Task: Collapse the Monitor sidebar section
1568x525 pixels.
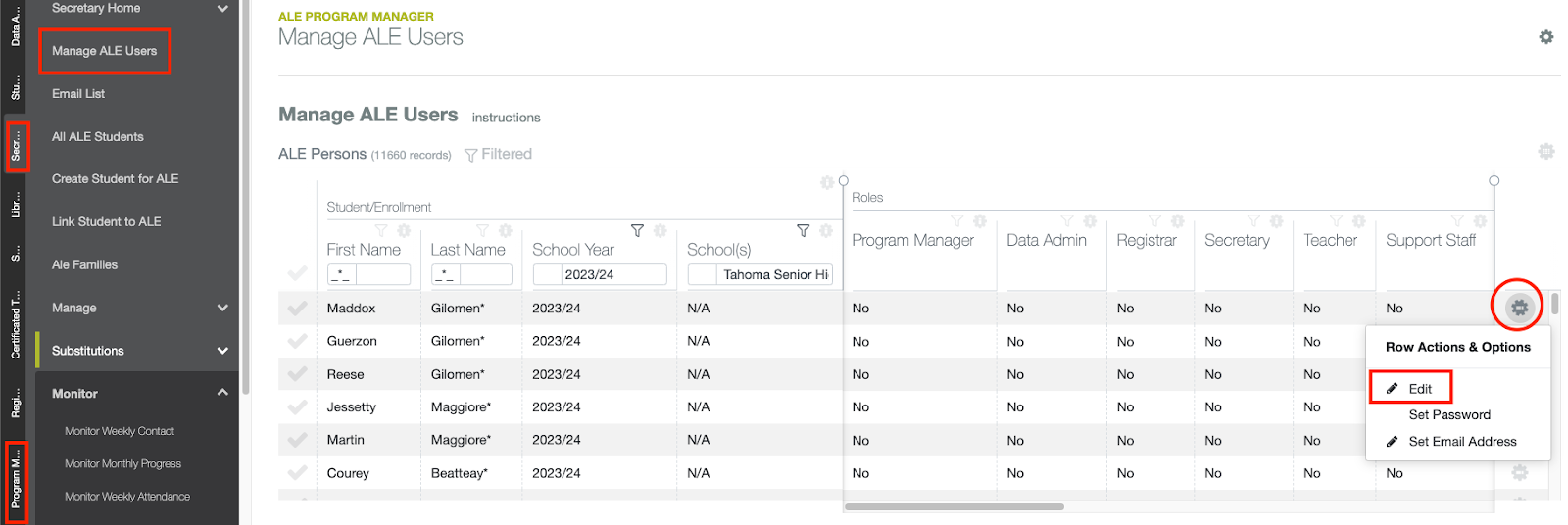Action: click(222, 393)
